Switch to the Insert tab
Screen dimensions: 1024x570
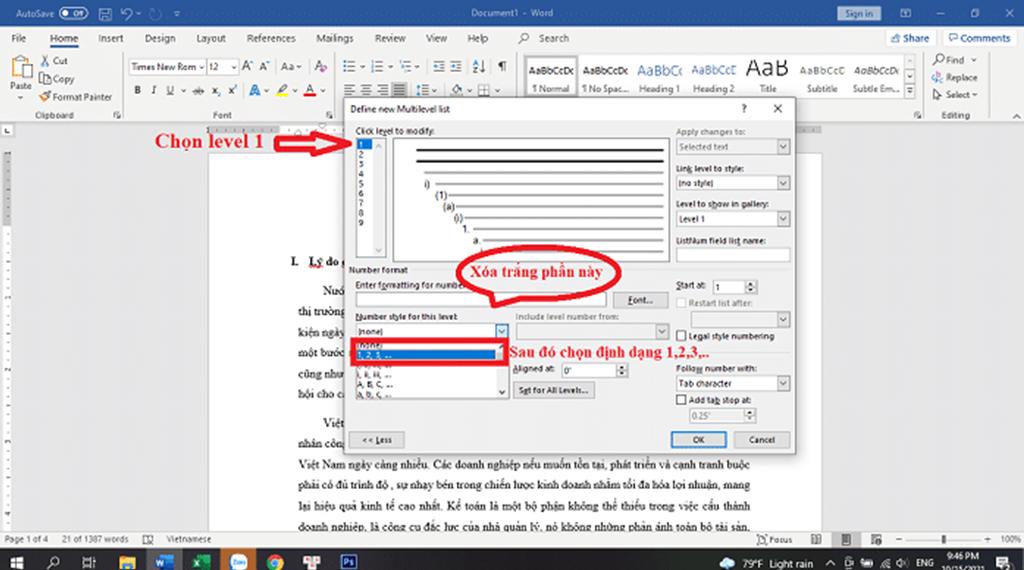pyautogui.click(x=110, y=39)
